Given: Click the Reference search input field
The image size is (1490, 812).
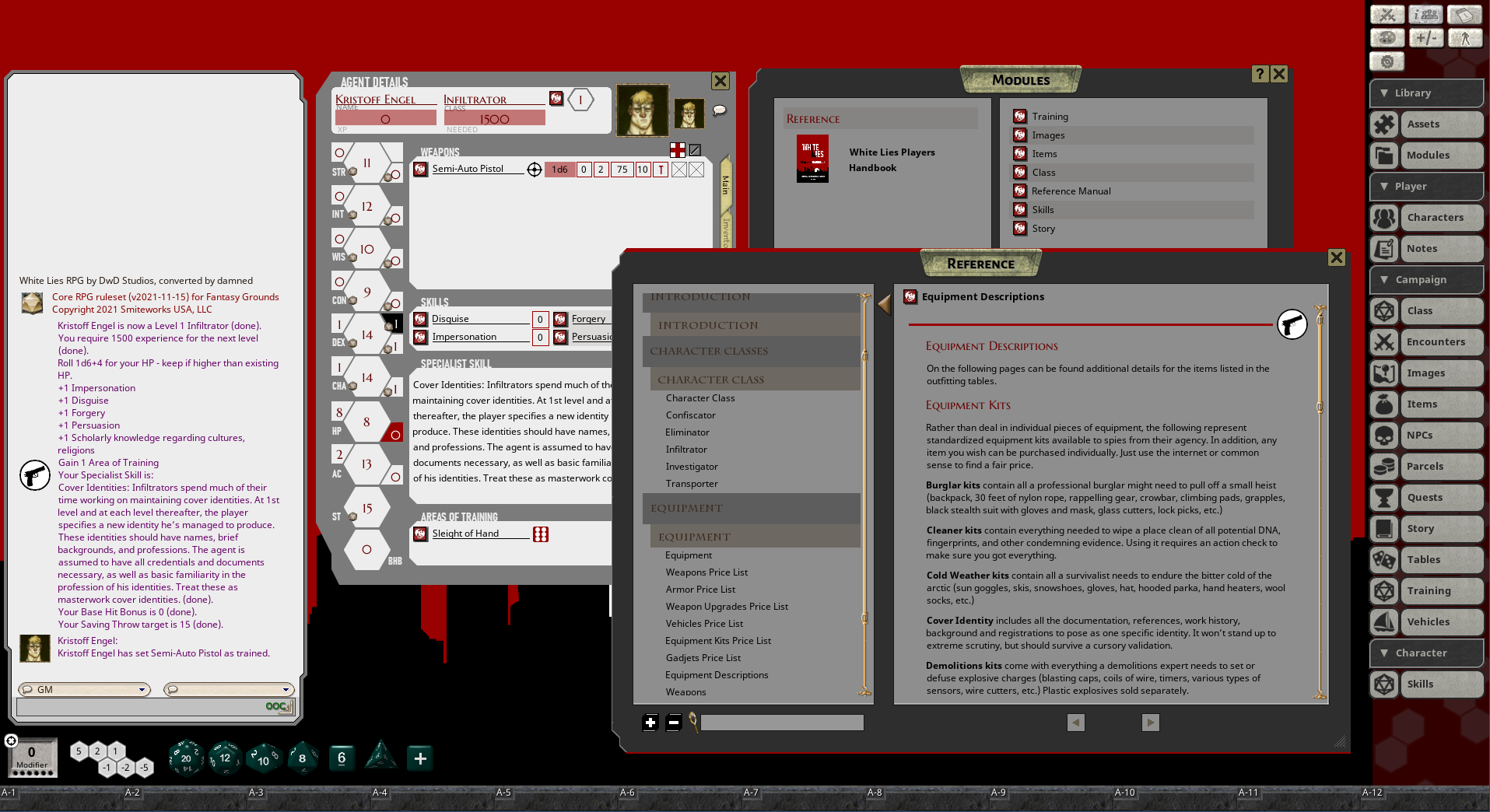Looking at the screenshot, I should click(782, 723).
